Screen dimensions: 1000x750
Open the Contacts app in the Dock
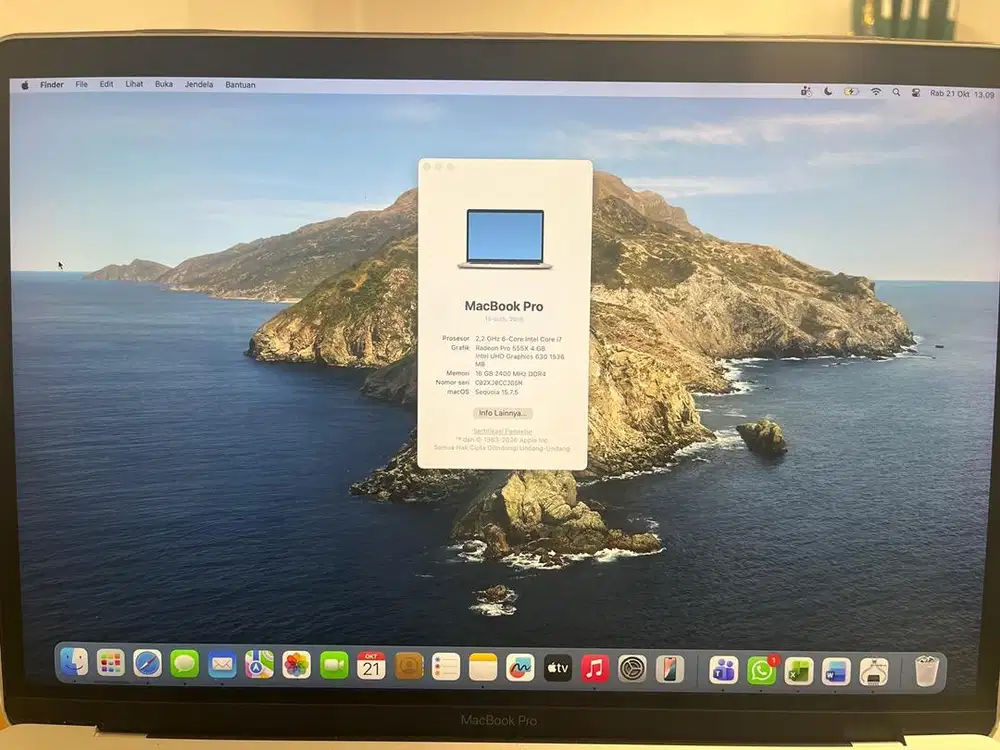409,666
